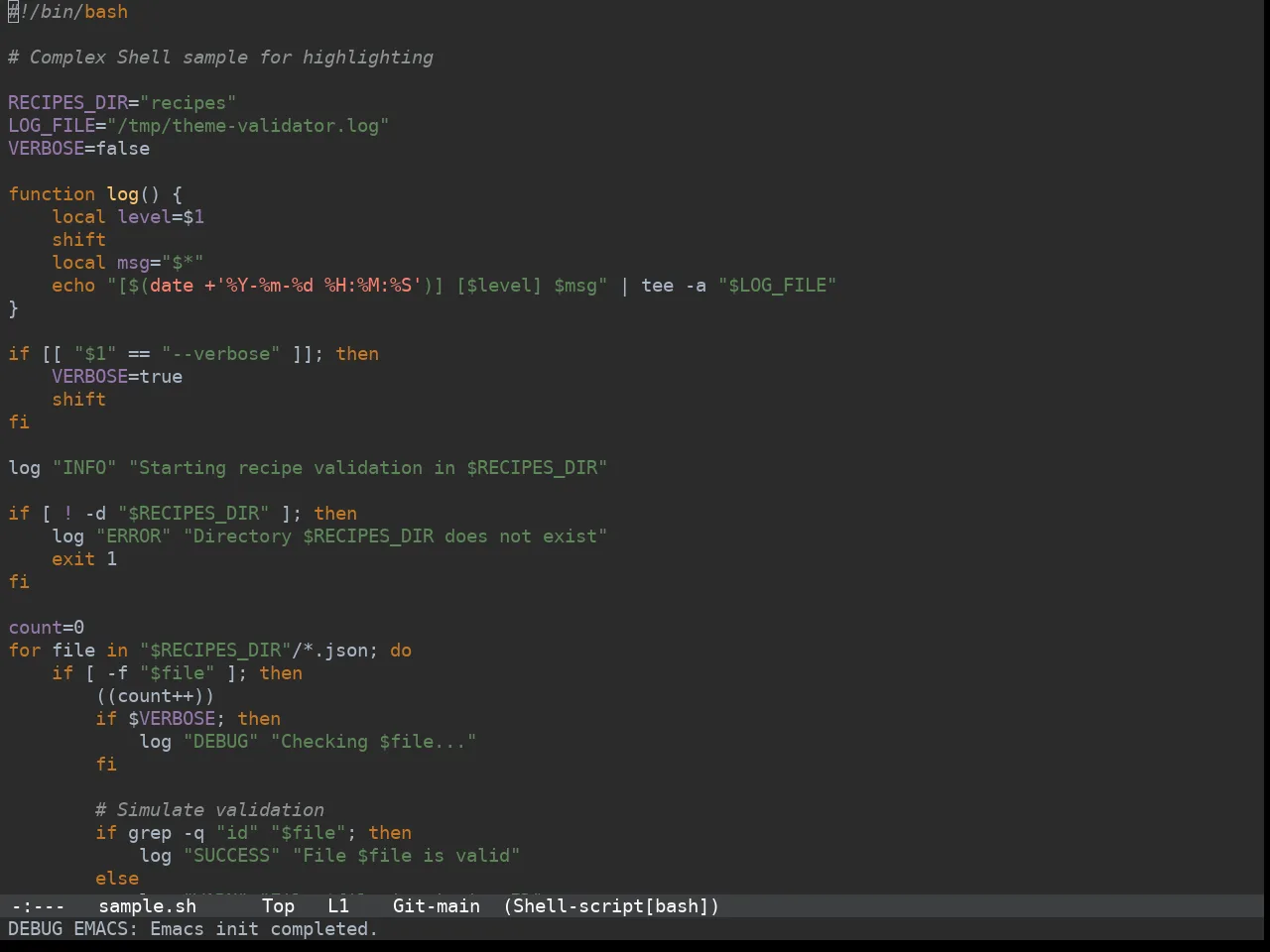Click the closing brace of log function
The width and height of the screenshot is (1270, 952).
tap(14, 308)
